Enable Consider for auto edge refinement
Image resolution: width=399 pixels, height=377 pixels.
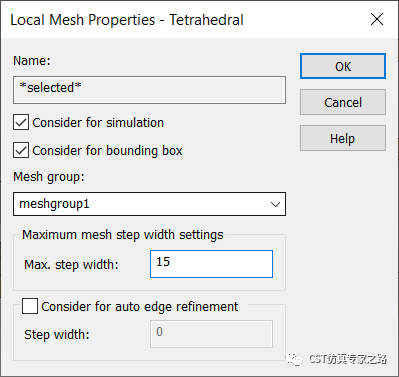tap(30, 306)
